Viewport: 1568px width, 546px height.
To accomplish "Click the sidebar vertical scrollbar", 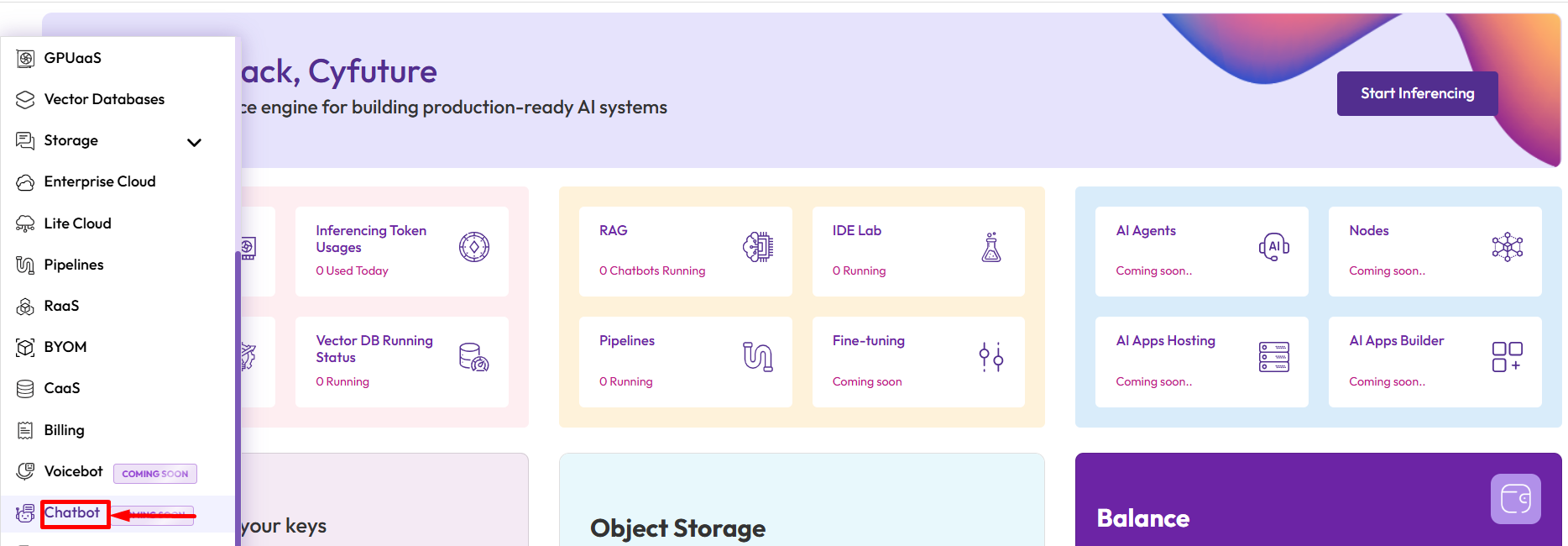I will [238, 395].
